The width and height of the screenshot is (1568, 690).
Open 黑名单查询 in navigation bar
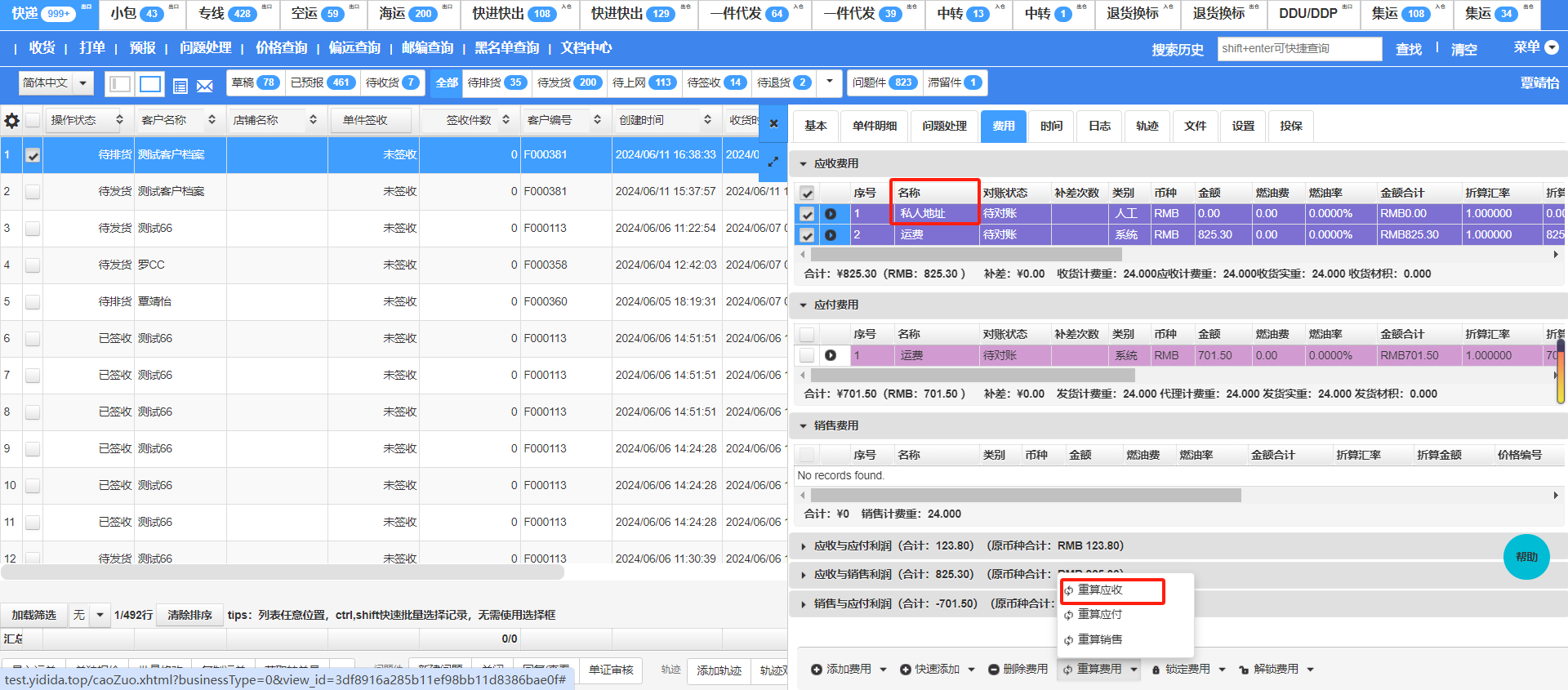click(506, 48)
